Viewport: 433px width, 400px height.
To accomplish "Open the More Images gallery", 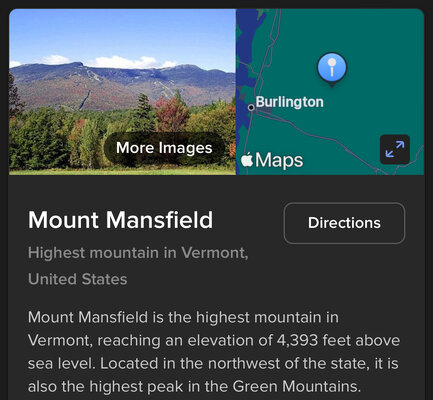I will pos(164,148).
